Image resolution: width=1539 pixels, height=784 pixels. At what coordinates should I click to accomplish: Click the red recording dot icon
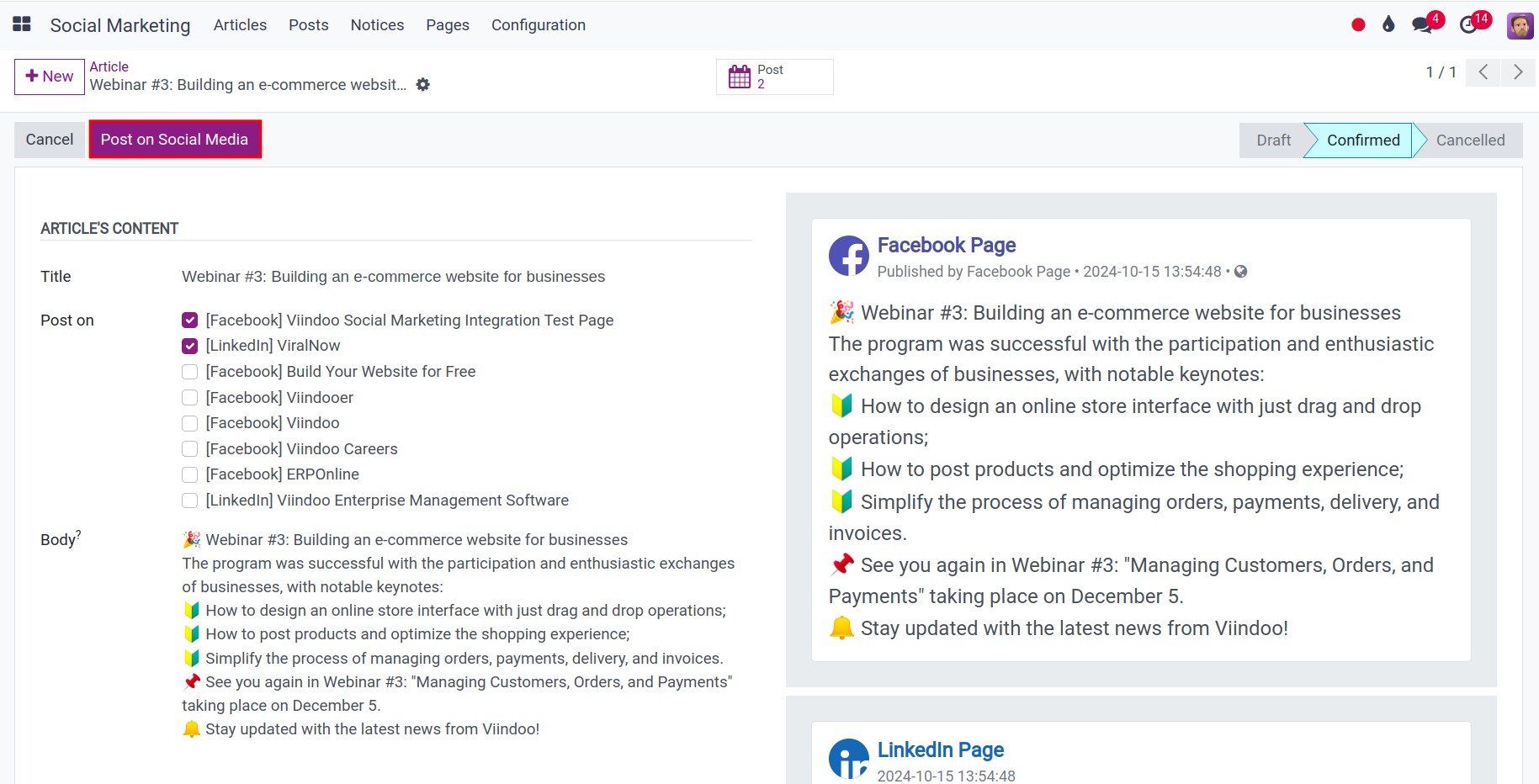(x=1358, y=25)
